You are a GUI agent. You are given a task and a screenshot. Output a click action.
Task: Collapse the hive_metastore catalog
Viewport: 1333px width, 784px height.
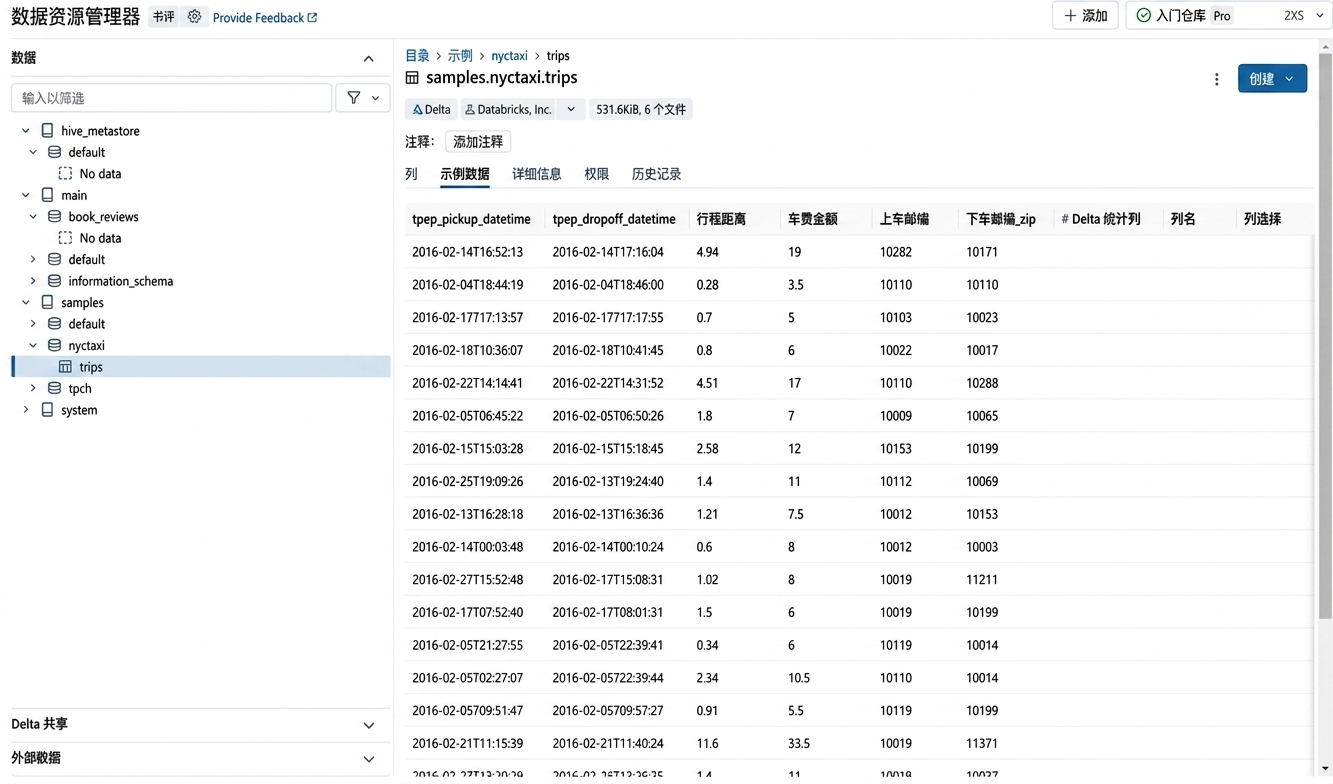pos(26,131)
